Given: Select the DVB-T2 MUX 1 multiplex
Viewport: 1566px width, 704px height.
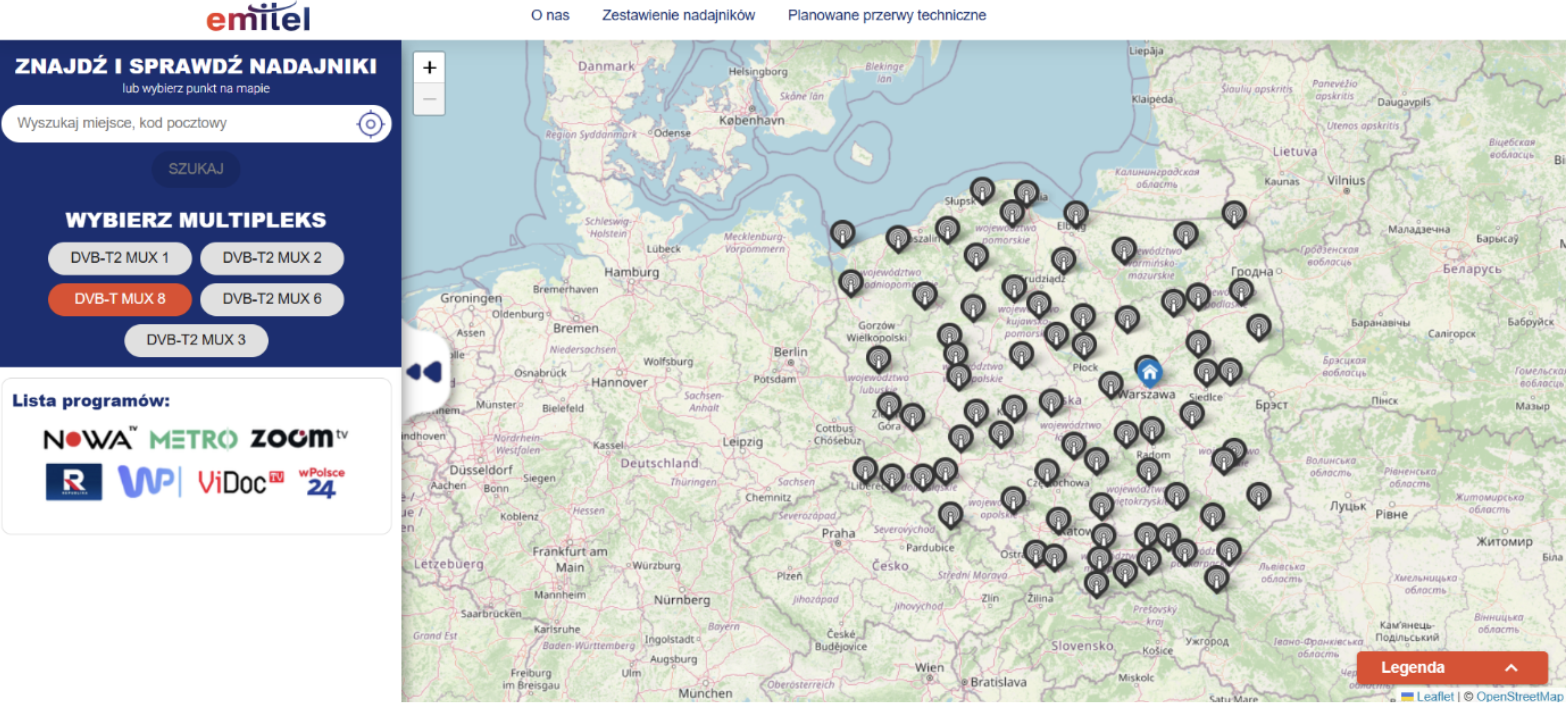Looking at the screenshot, I should click(120, 258).
